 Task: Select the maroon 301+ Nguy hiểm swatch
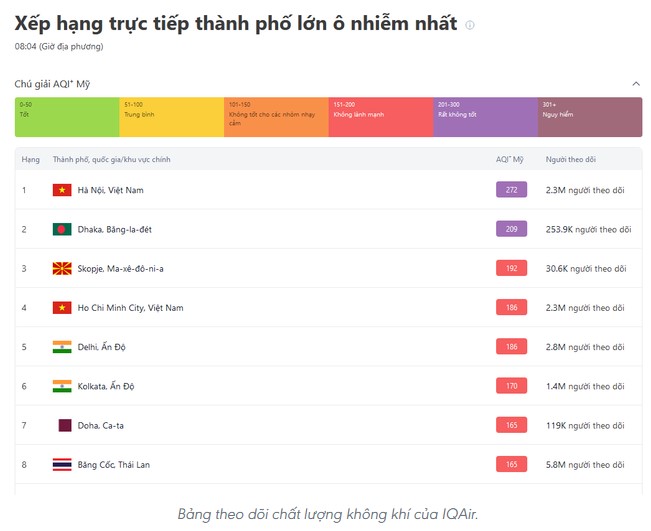point(590,117)
